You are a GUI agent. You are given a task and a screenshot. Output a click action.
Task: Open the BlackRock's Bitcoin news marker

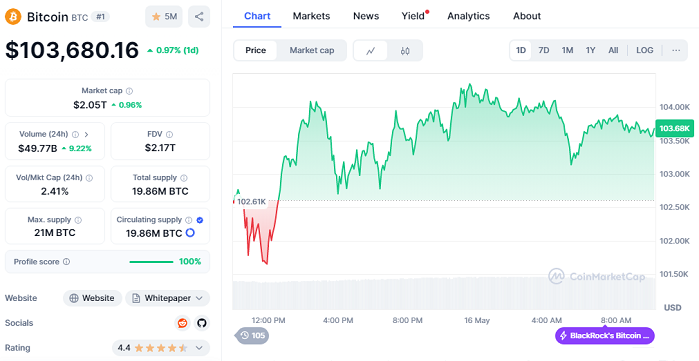(x=605, y=336)
